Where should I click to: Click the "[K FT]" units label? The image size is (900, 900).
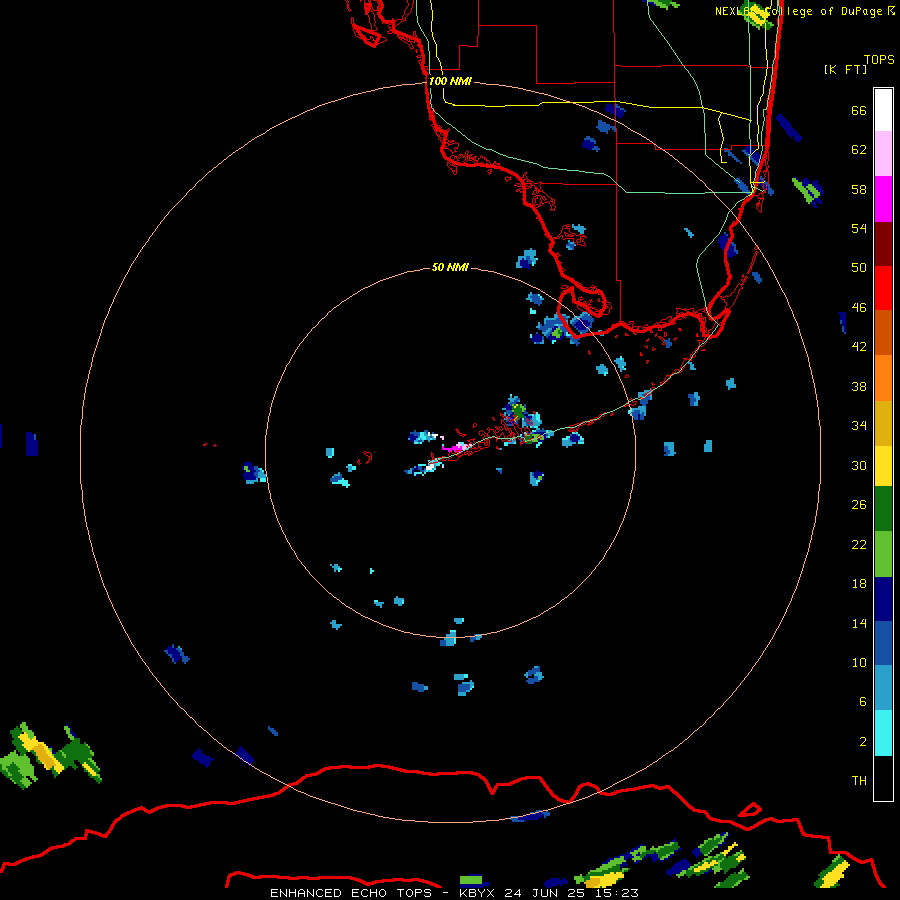coord(845,69)
